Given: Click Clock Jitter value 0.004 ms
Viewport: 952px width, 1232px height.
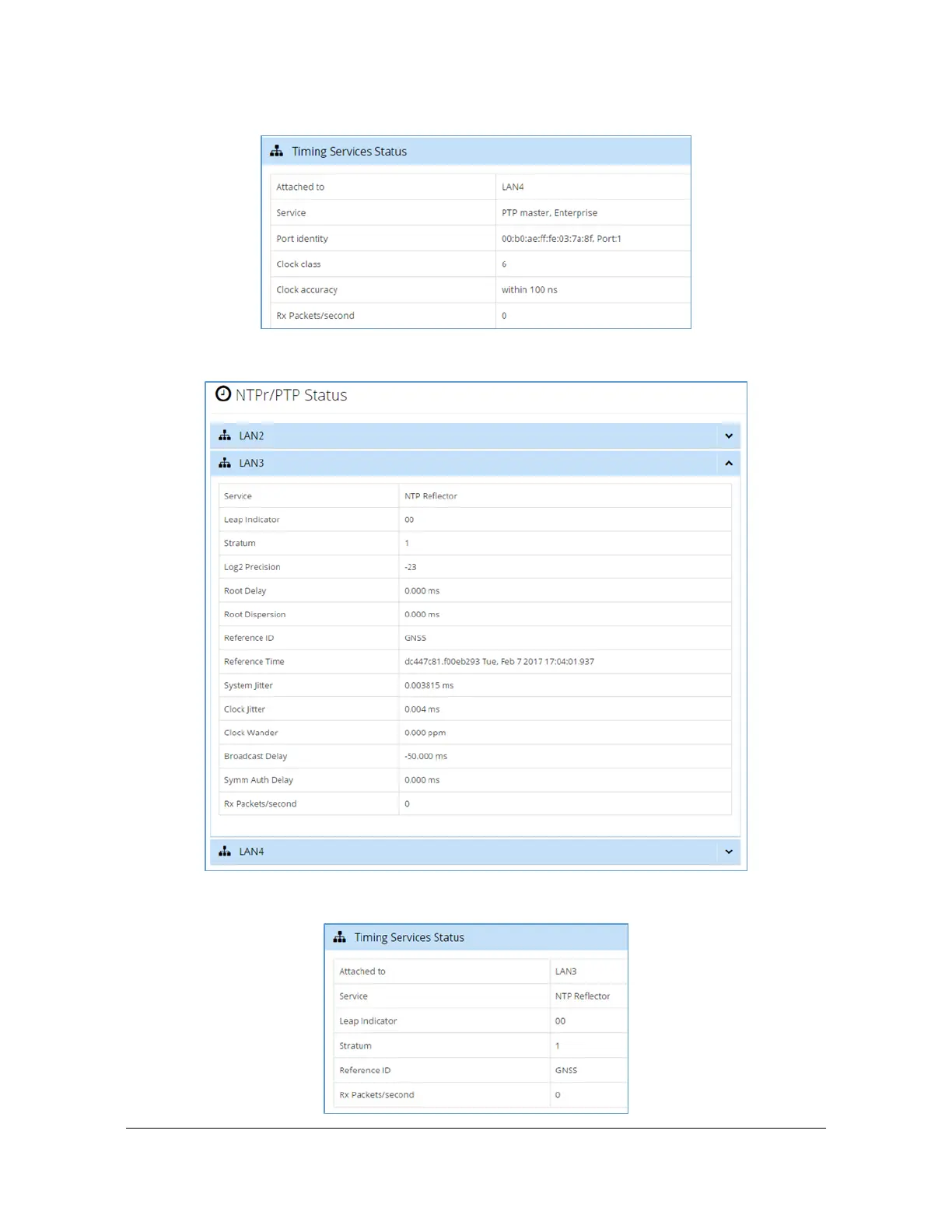Looking at the screenshot, I should [422, 709].
